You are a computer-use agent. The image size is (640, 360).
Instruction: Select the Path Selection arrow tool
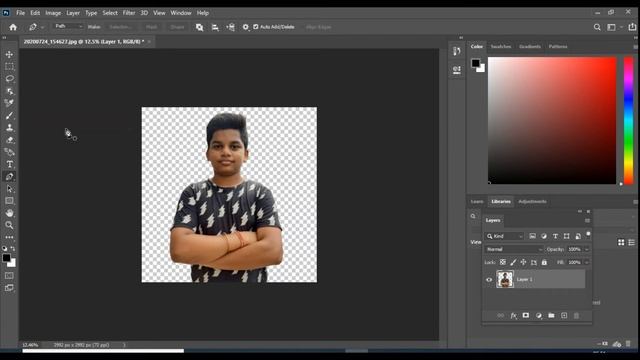click(9, 189)
